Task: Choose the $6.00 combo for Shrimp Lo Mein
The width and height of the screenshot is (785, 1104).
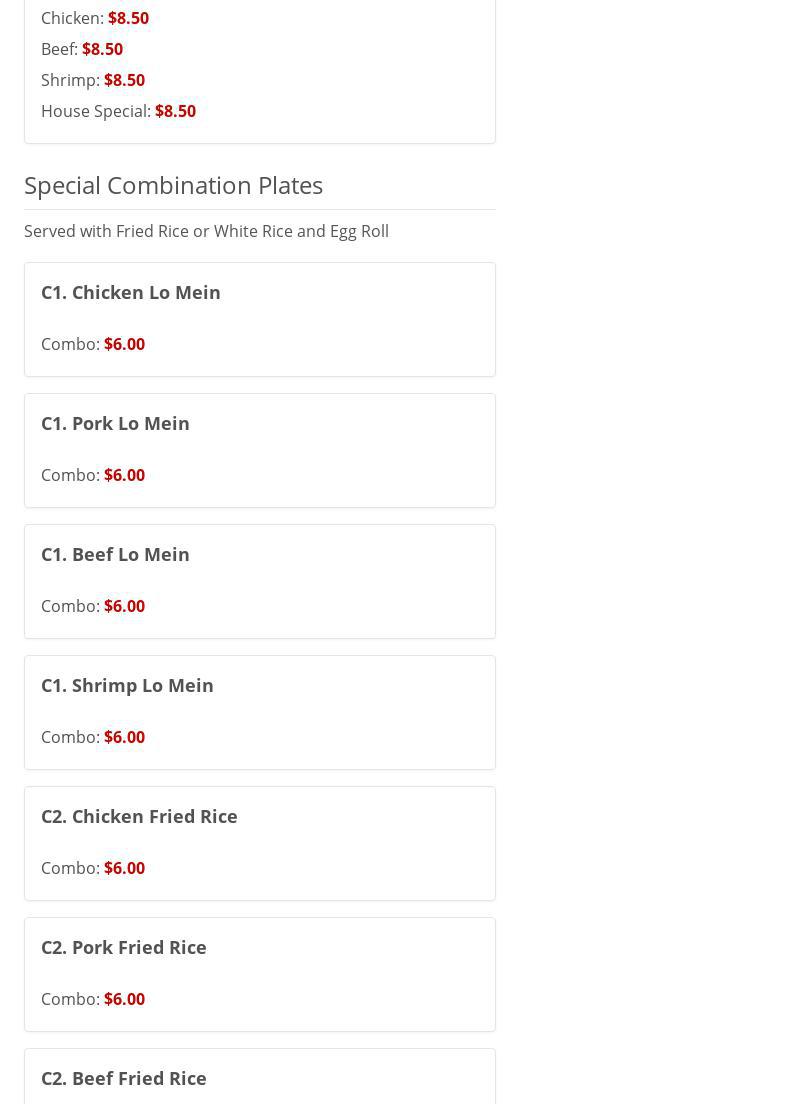Action: pyautogui.click(x=124, y=737)
